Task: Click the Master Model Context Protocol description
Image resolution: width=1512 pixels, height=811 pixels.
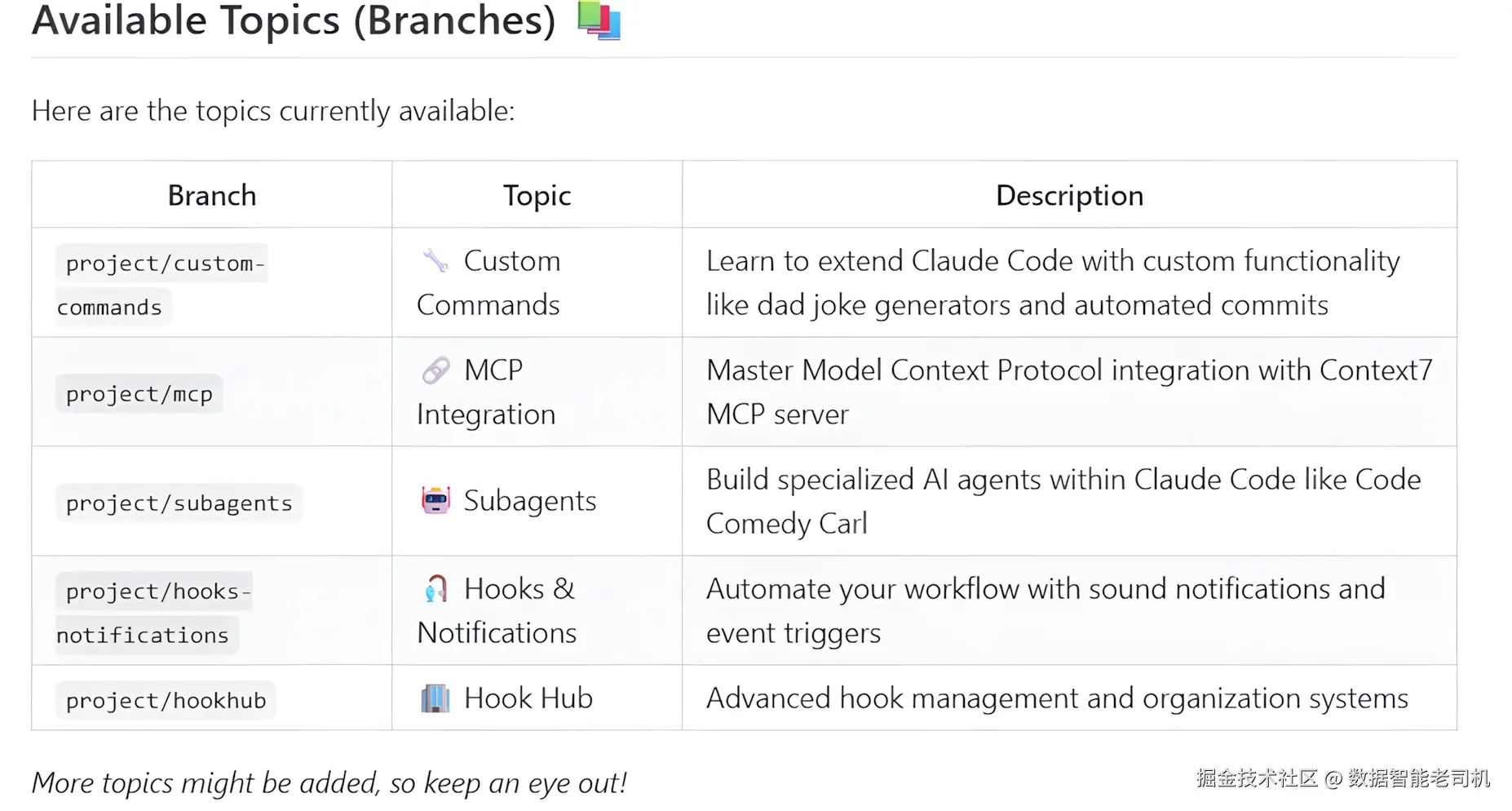Action: click(x=1068, y=370)
